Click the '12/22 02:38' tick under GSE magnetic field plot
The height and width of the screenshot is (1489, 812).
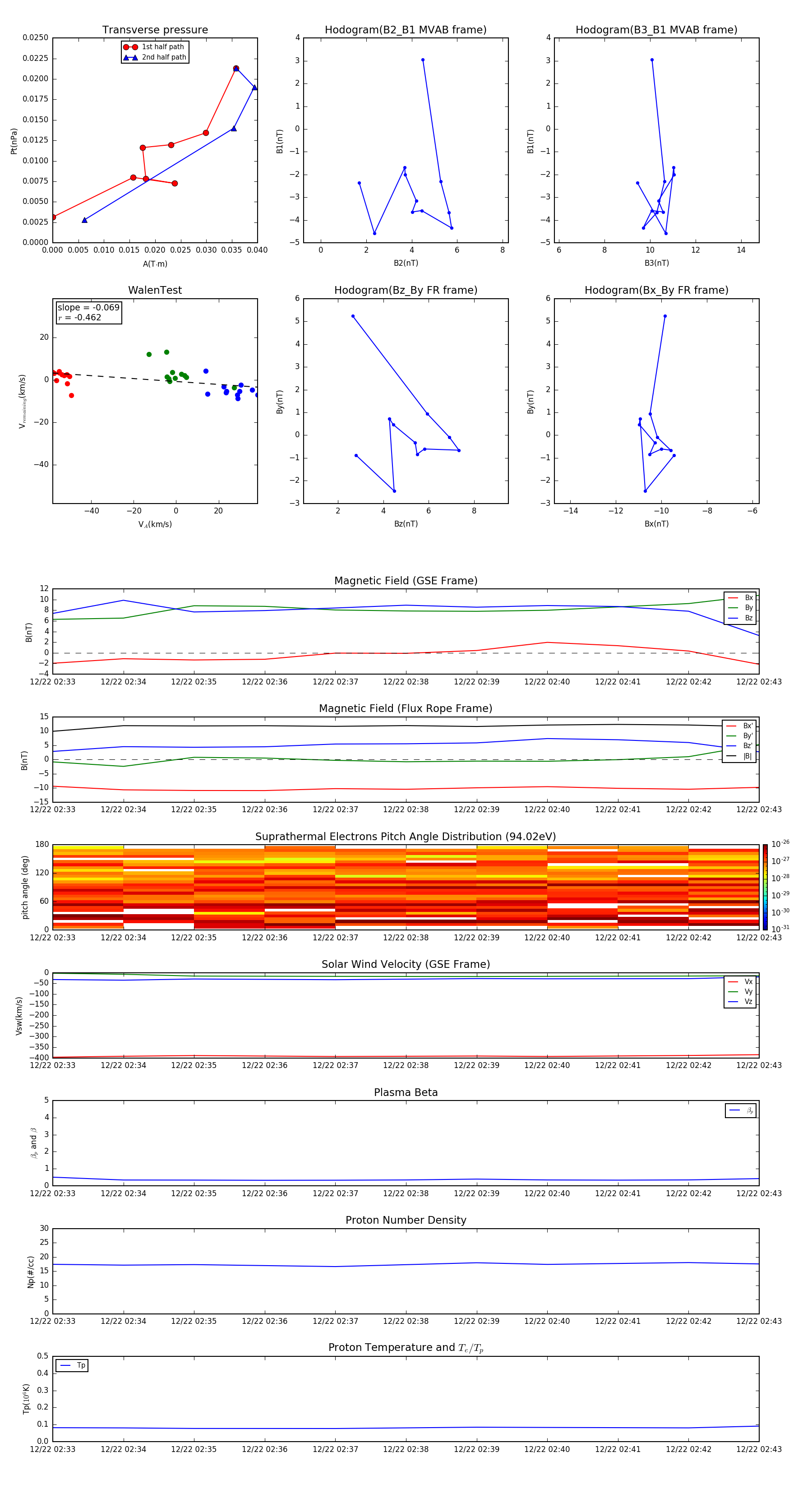406,682
